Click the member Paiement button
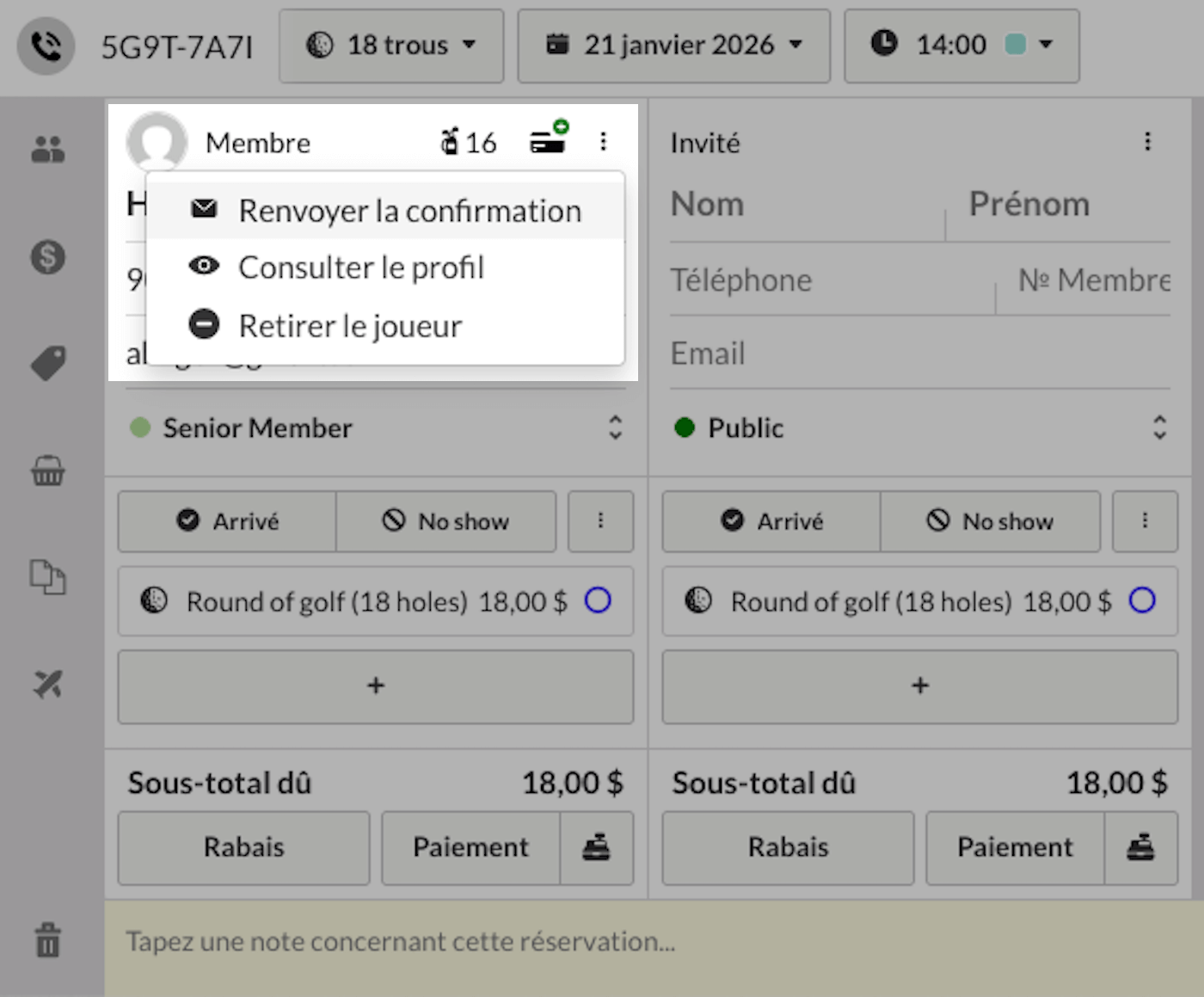This screenshot has height=997, width=1204. (471, 847)
